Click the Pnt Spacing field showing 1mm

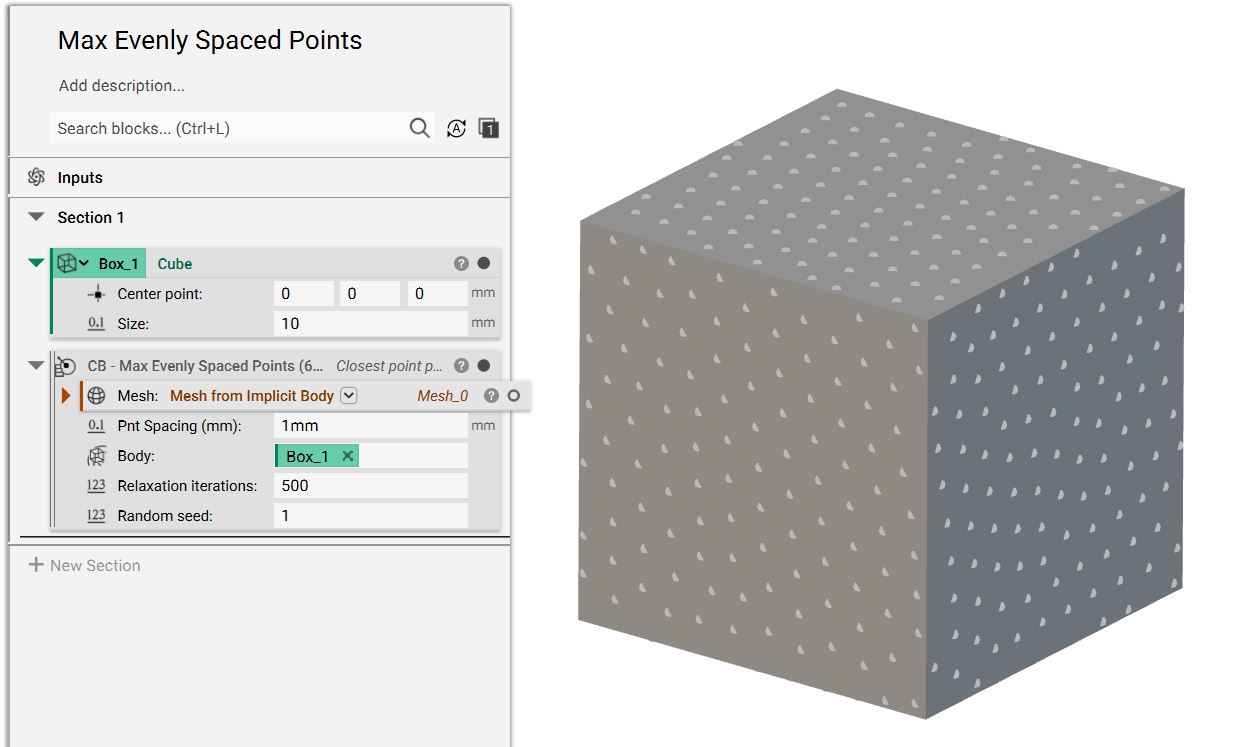pos(371,426)
